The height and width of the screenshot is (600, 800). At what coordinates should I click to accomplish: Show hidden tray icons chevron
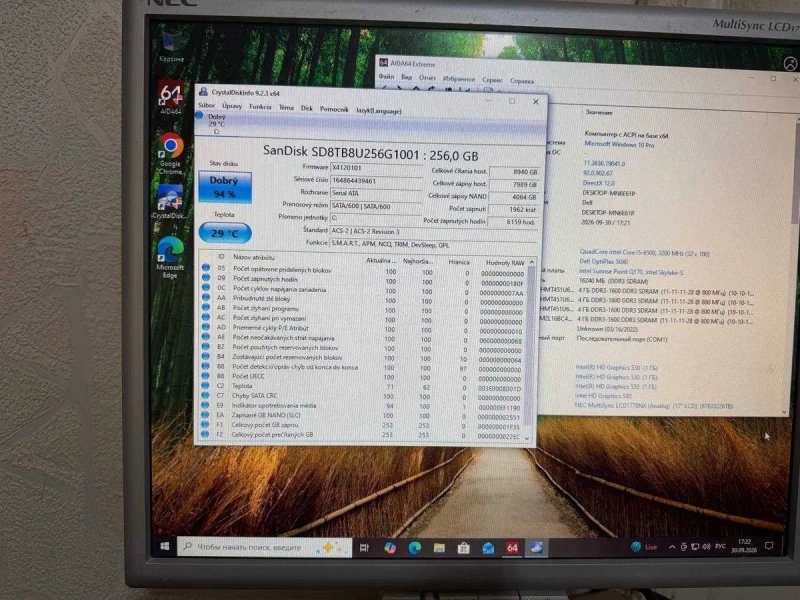pyautogui.click(x=672, y=547)
